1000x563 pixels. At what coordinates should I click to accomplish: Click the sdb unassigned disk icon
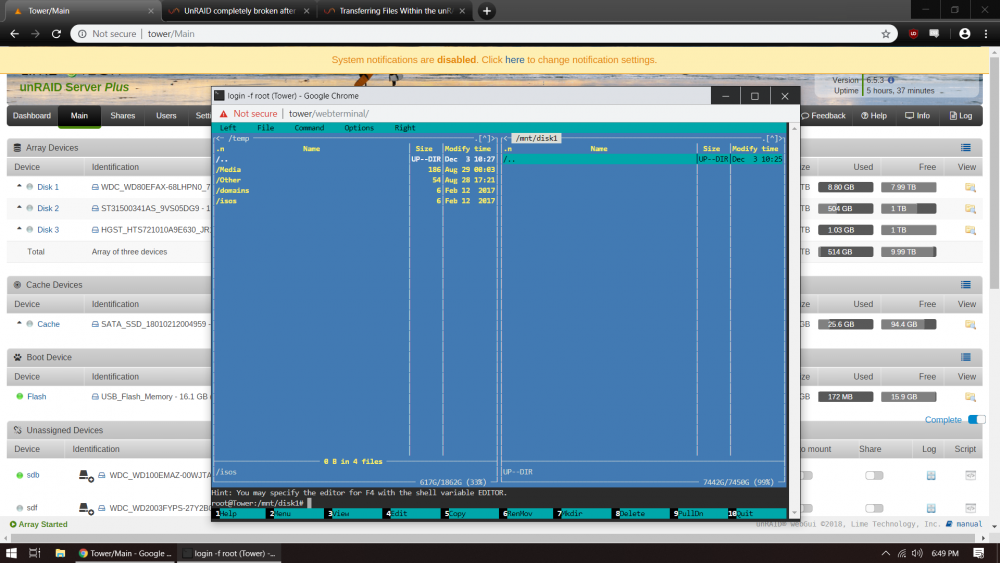[85, 475]
